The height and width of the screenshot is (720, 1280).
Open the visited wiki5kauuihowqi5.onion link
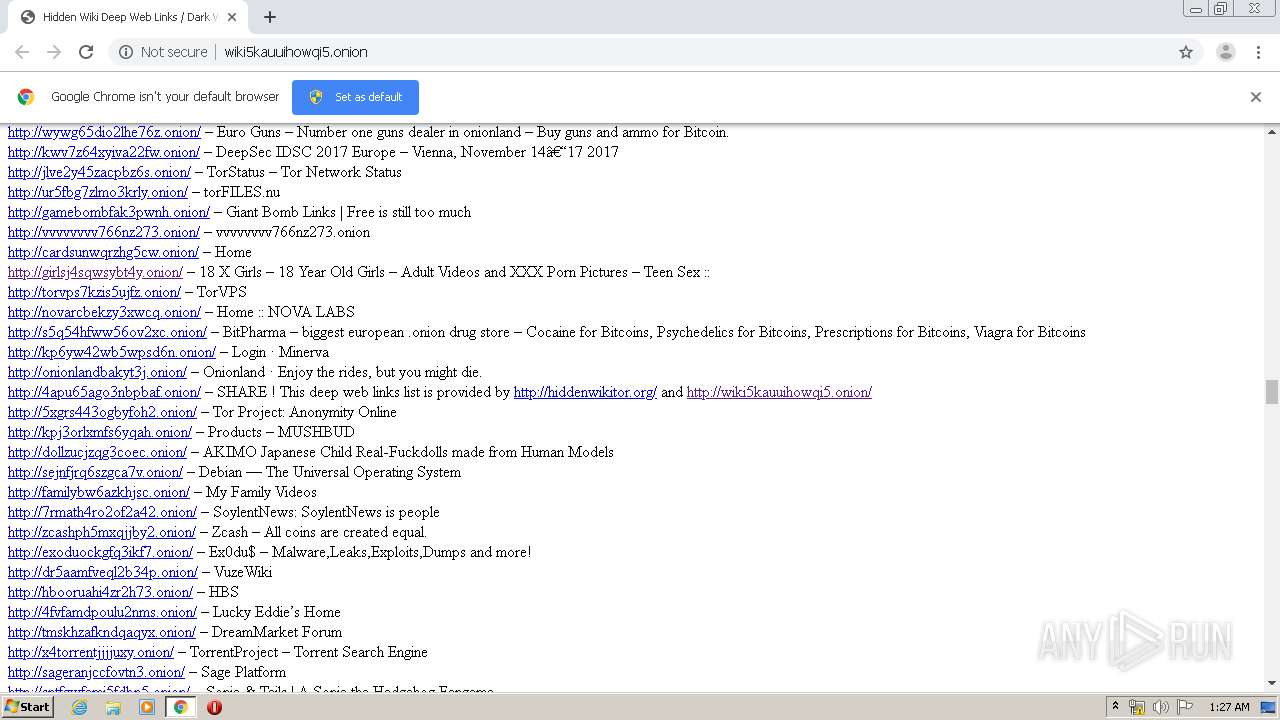[x=779, y=392]
